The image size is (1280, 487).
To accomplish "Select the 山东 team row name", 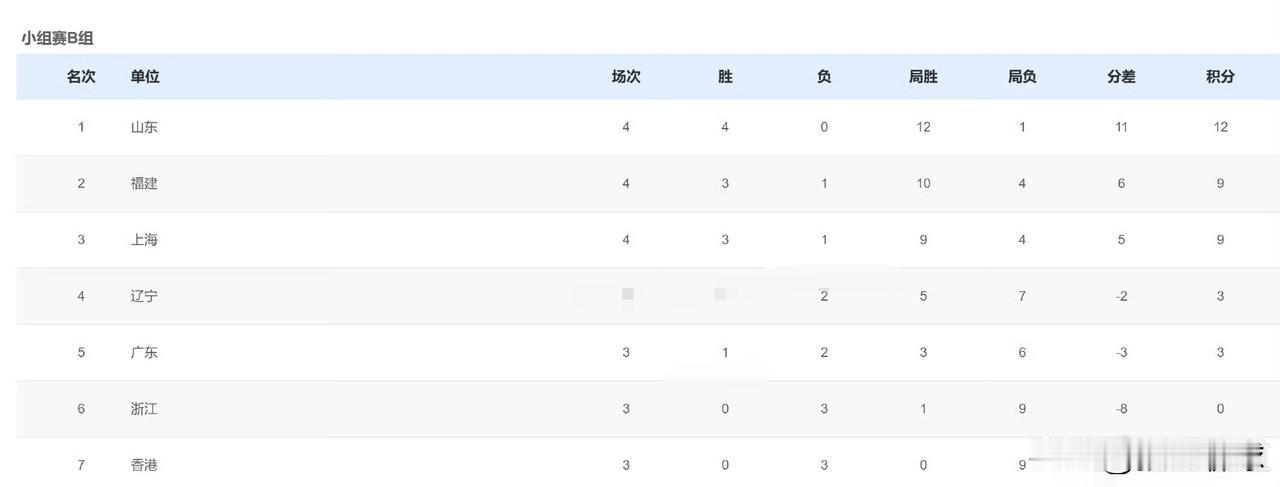I will coord(144,127).
